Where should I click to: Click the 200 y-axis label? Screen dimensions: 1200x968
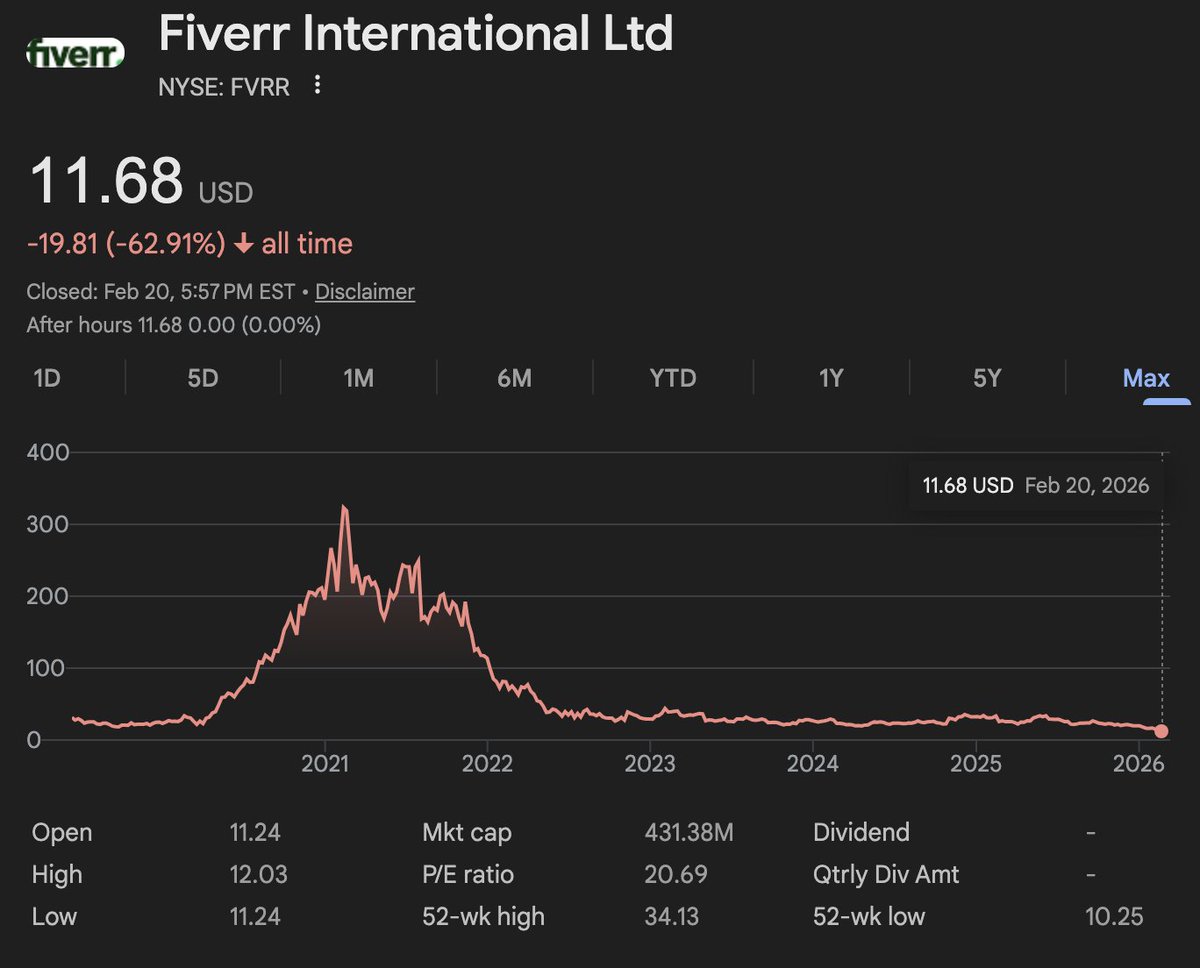tap(48, 597)
